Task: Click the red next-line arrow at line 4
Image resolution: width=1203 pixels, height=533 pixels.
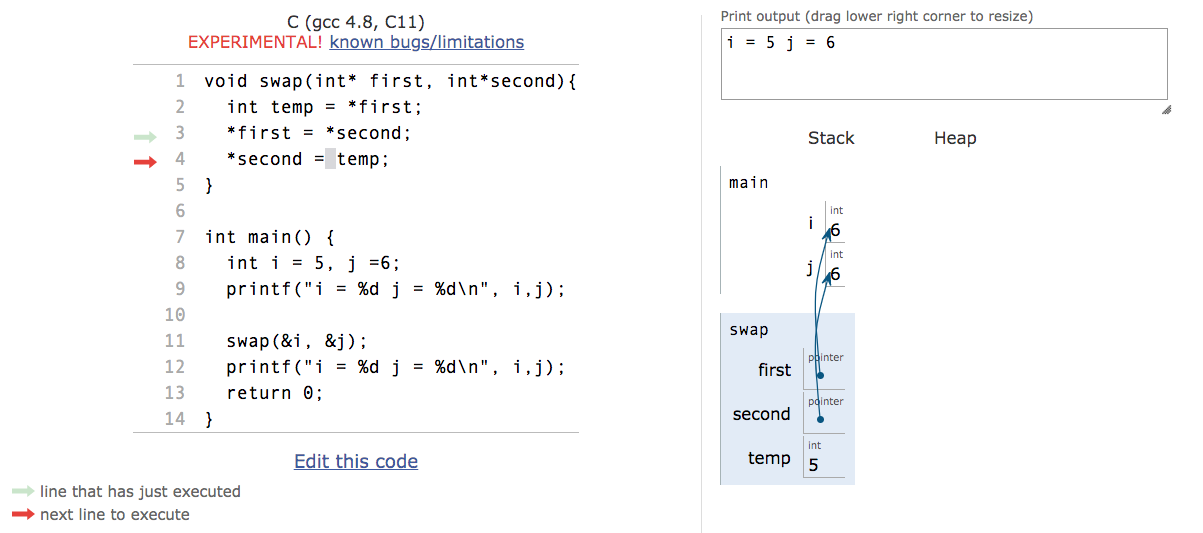Action: (145, 161)
